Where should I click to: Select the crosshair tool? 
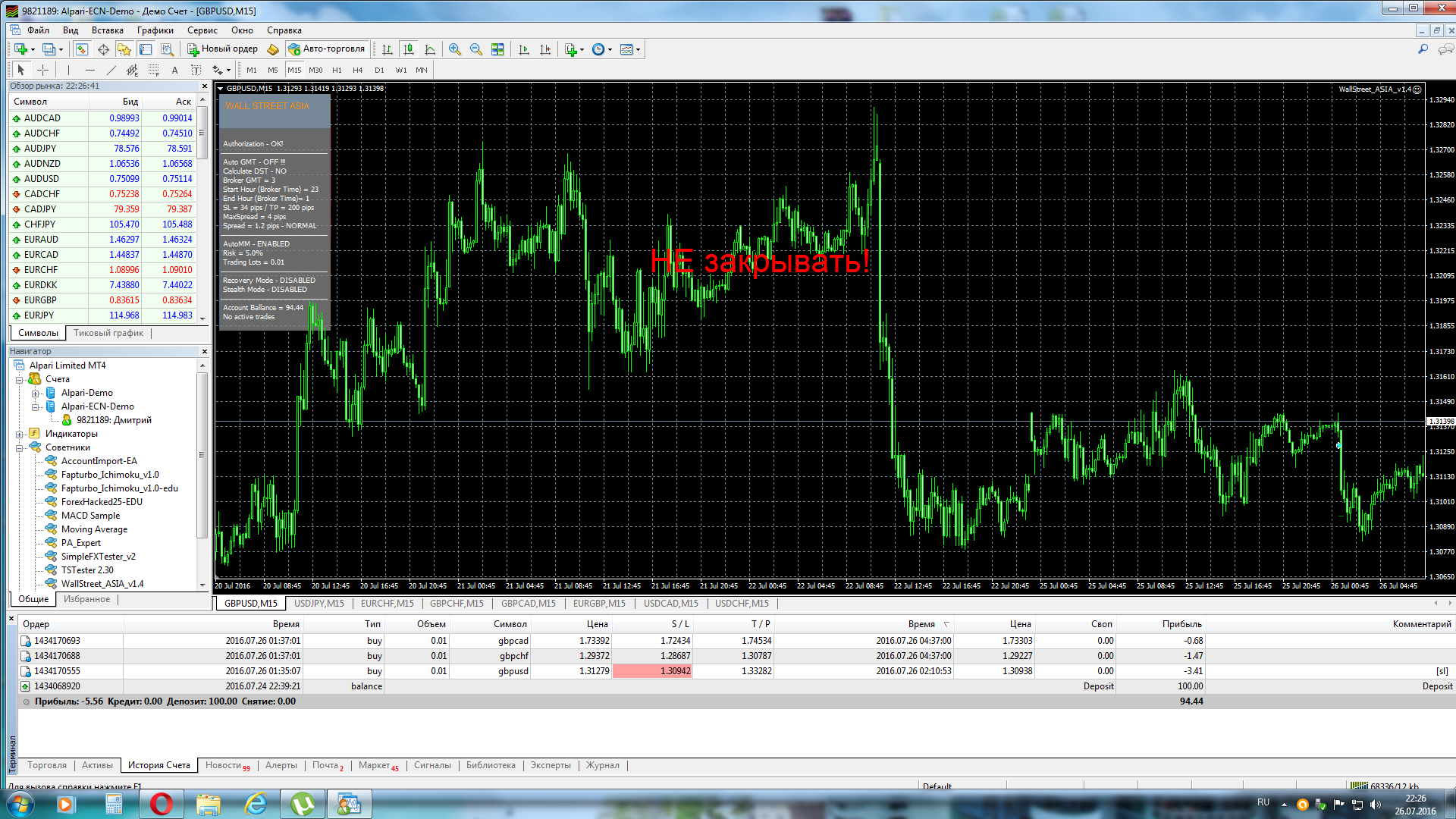click(43, 70)
